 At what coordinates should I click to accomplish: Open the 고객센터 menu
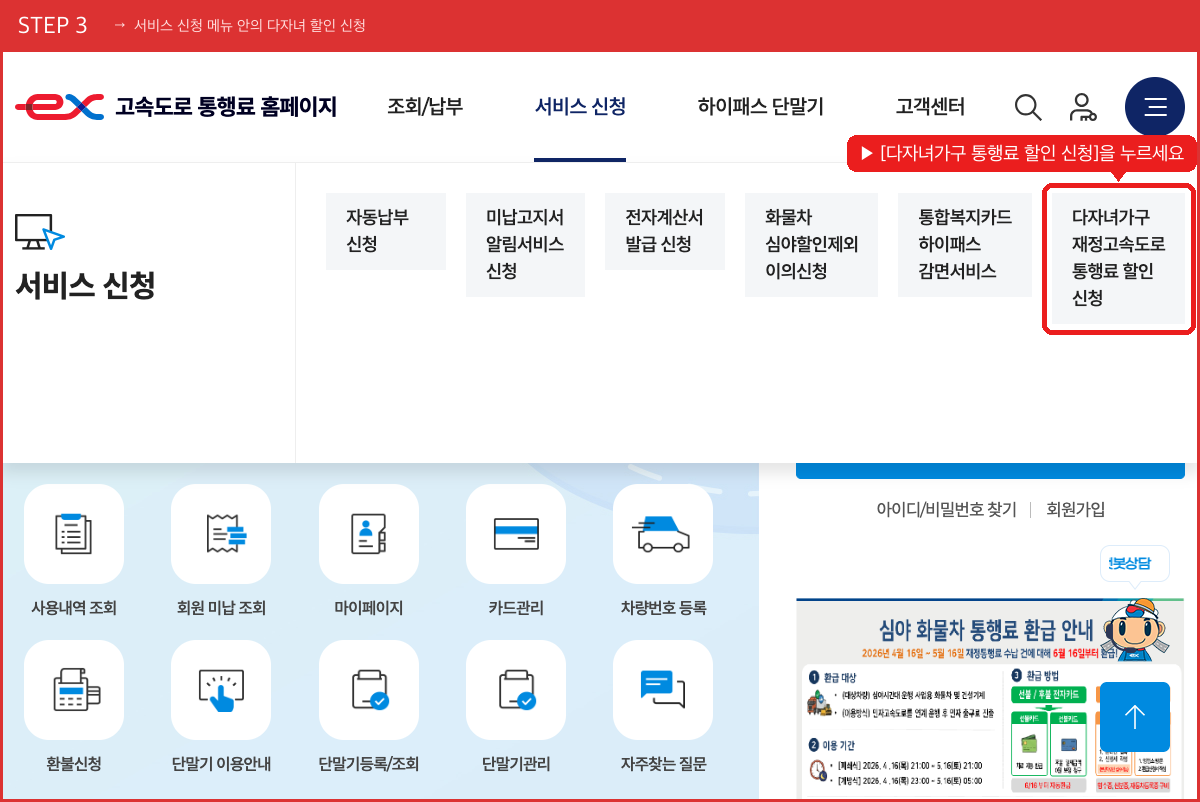930,107
